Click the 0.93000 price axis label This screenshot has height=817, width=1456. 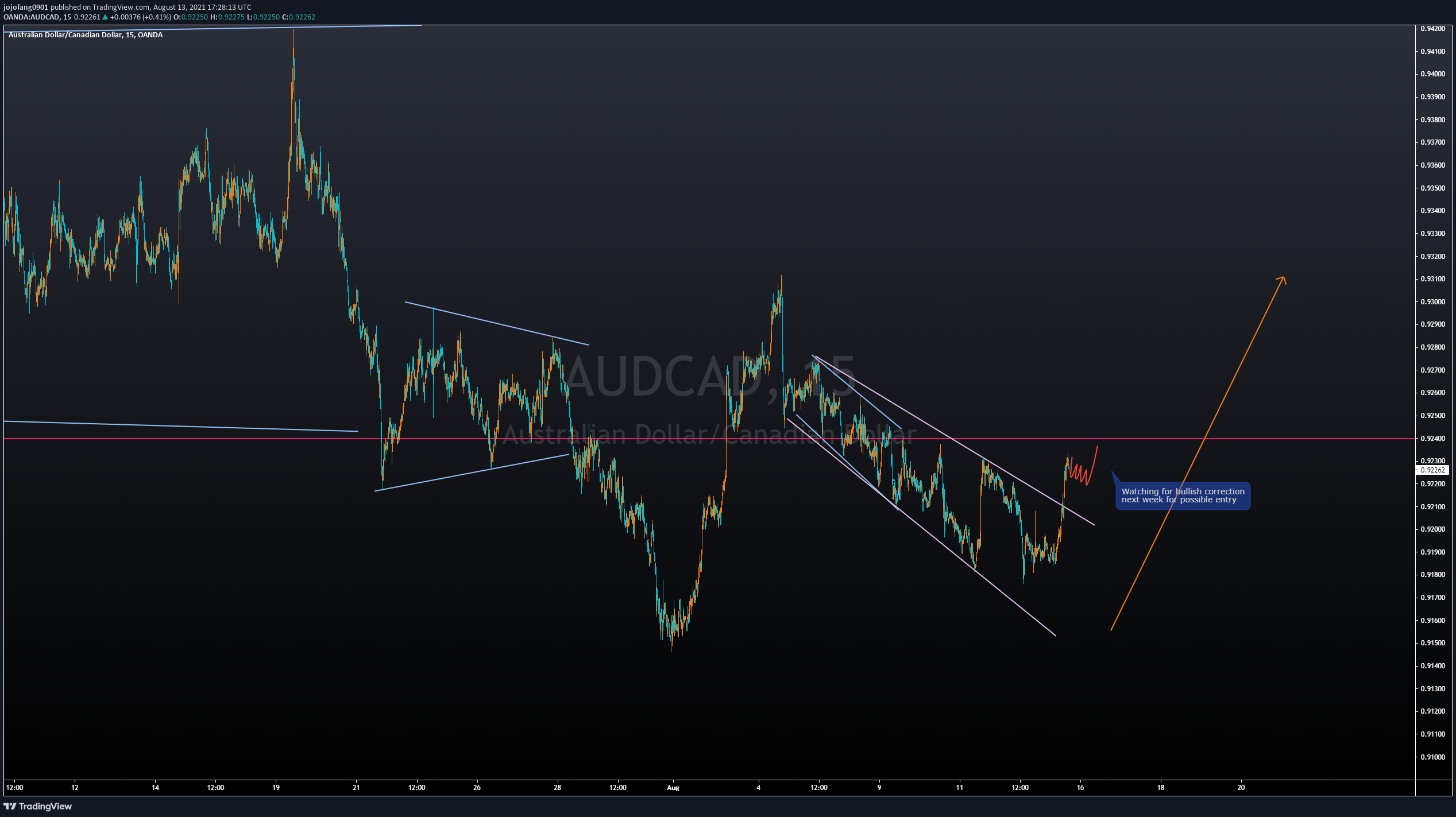1432,301
